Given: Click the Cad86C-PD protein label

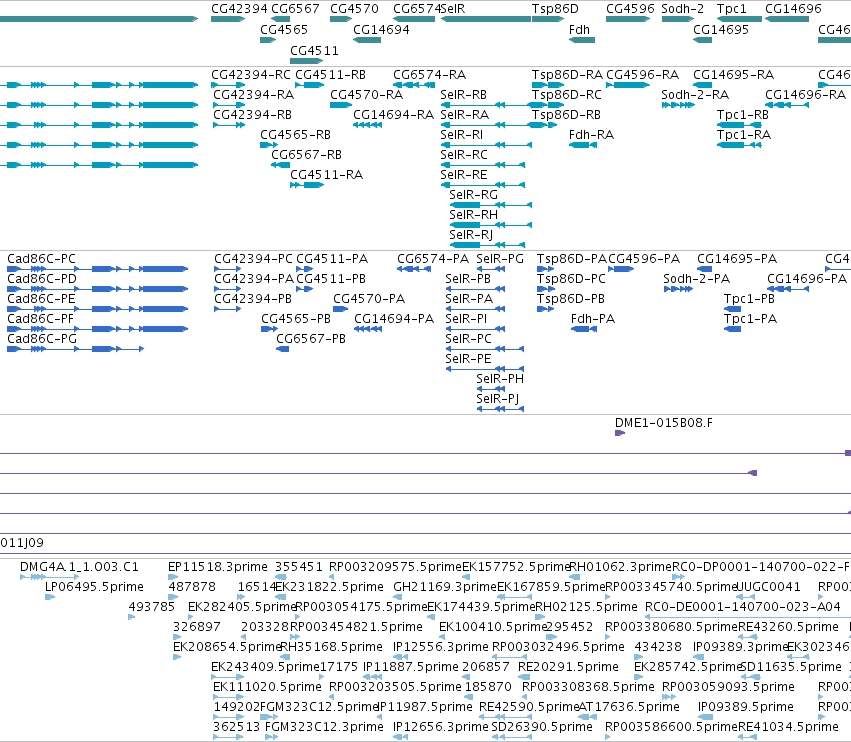Looking at the screenshot, I should (x=42, y=278).
